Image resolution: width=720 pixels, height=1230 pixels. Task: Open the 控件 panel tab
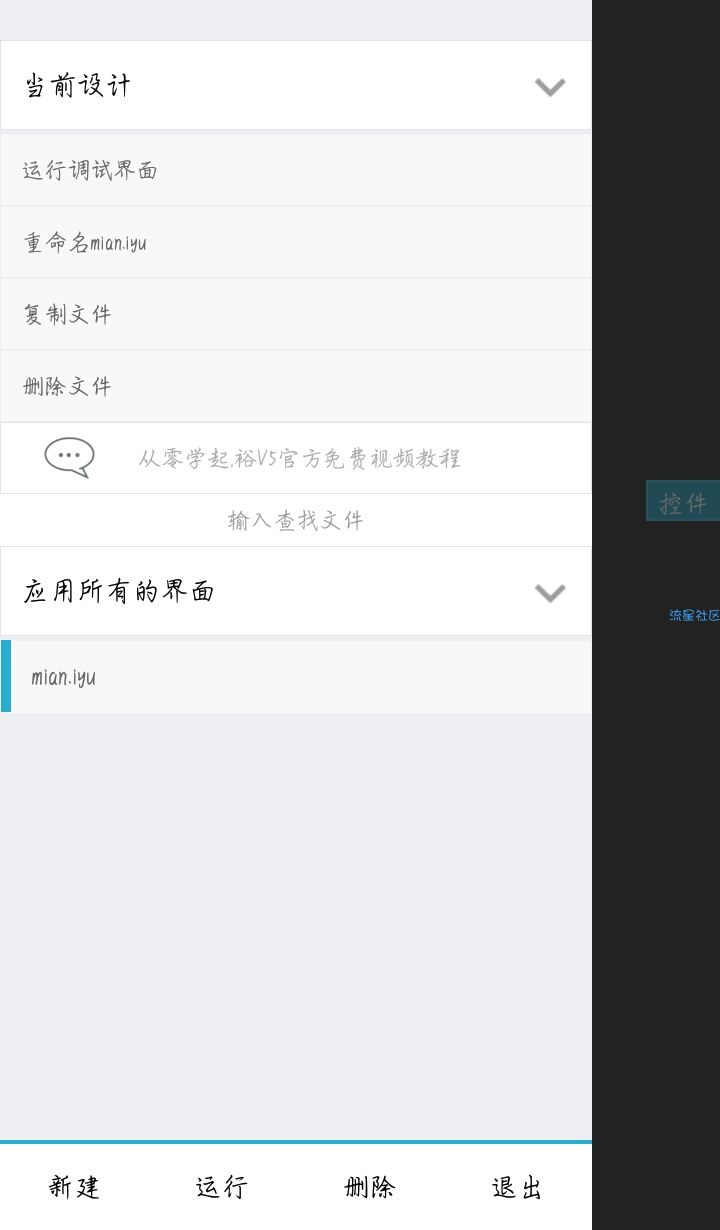click(x=683, y=501)
